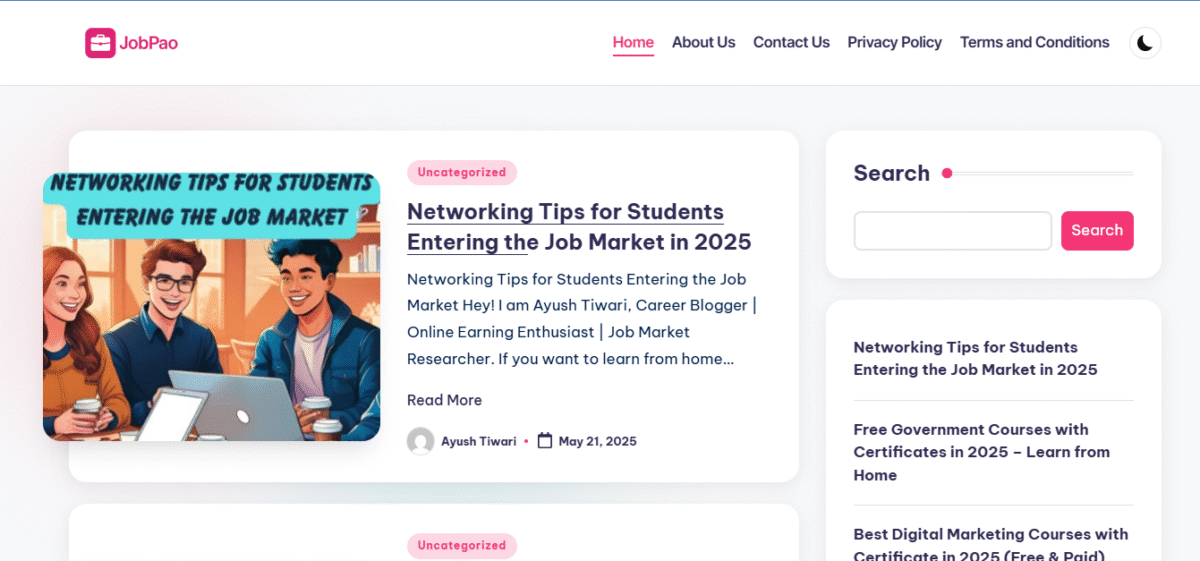Screen dimensions: 1200x561
Task: Click Read More on the networking post
Action: [x=444, y=400]
